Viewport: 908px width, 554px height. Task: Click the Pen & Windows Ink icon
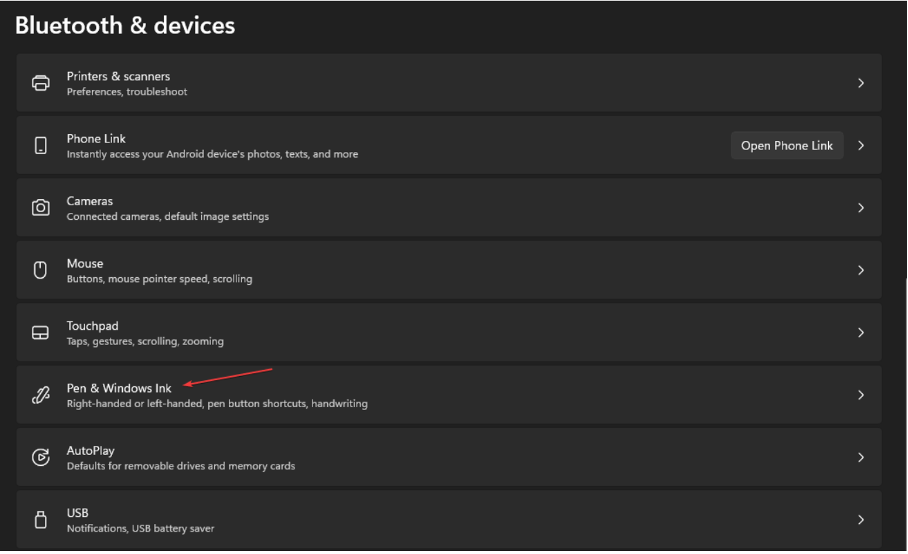[x=41, y=395]
